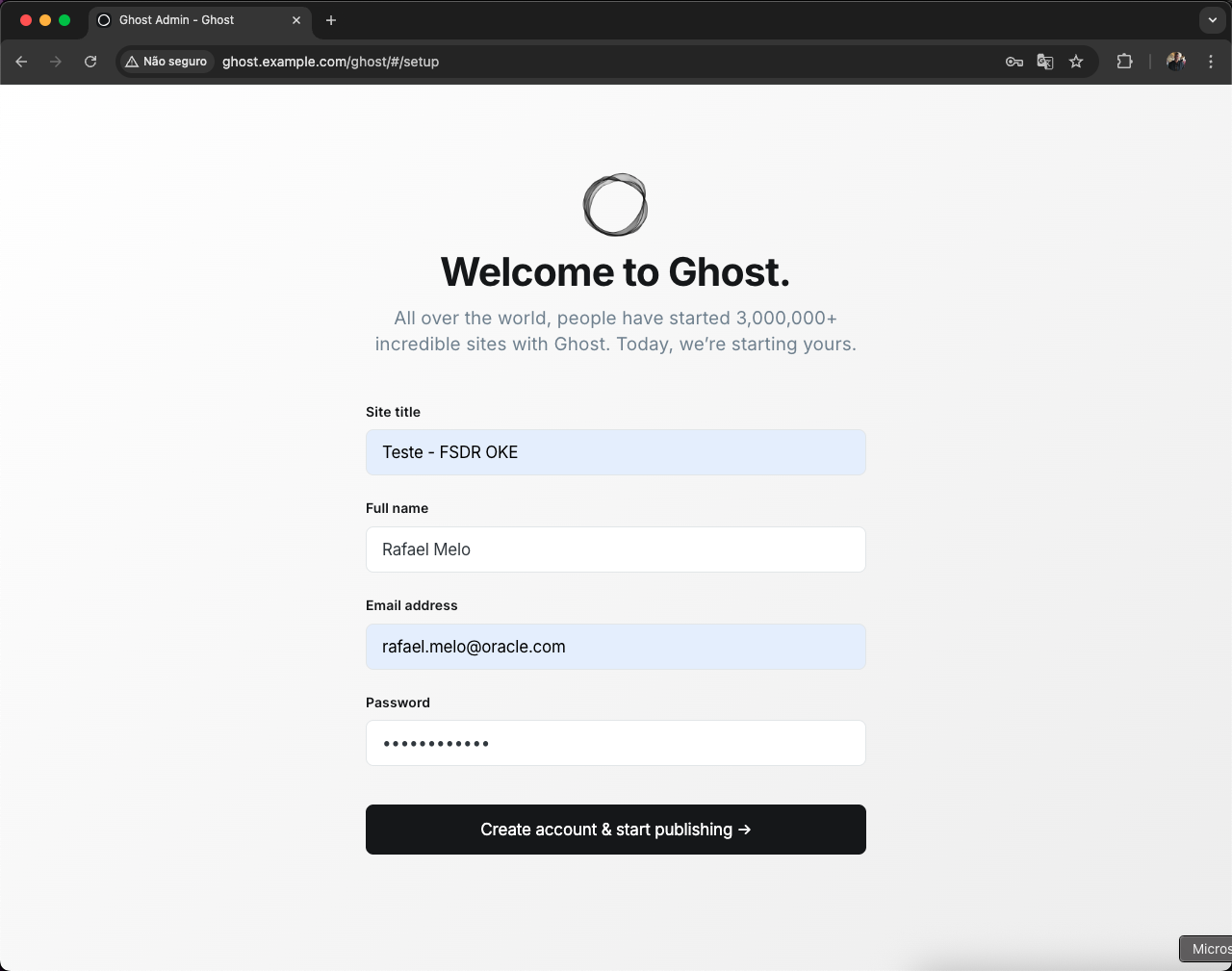The width and height of the screenshot is (1232, 971).
Task: Click the password manager key icon
Action: coord(1014,61)
